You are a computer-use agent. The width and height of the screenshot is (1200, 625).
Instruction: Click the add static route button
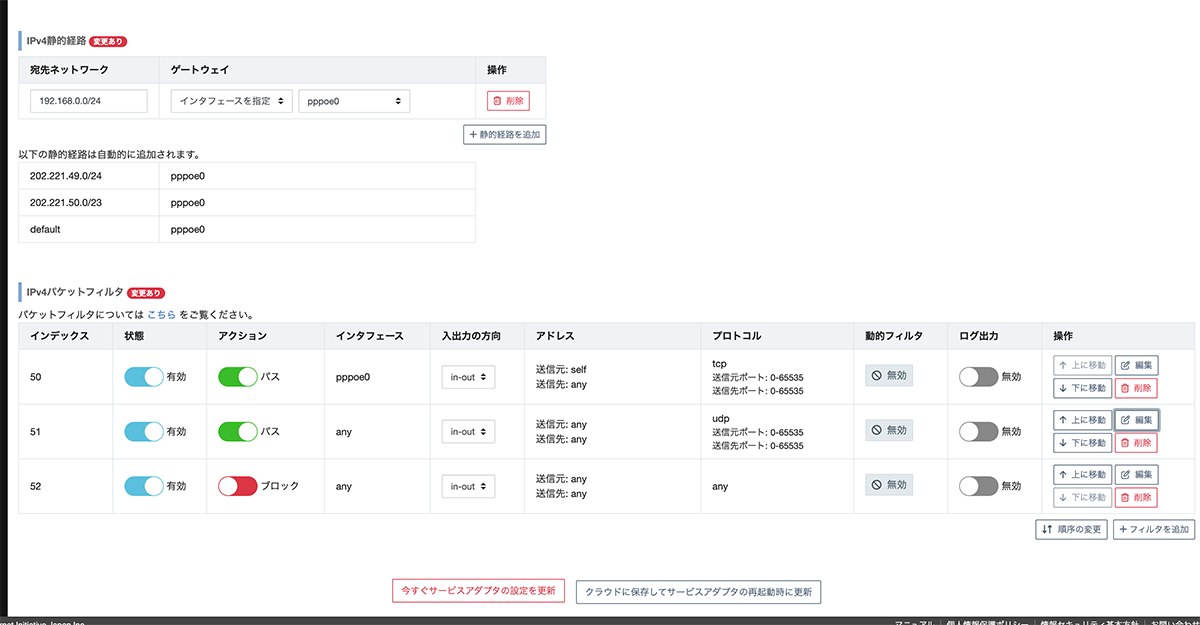coord(505,134)
